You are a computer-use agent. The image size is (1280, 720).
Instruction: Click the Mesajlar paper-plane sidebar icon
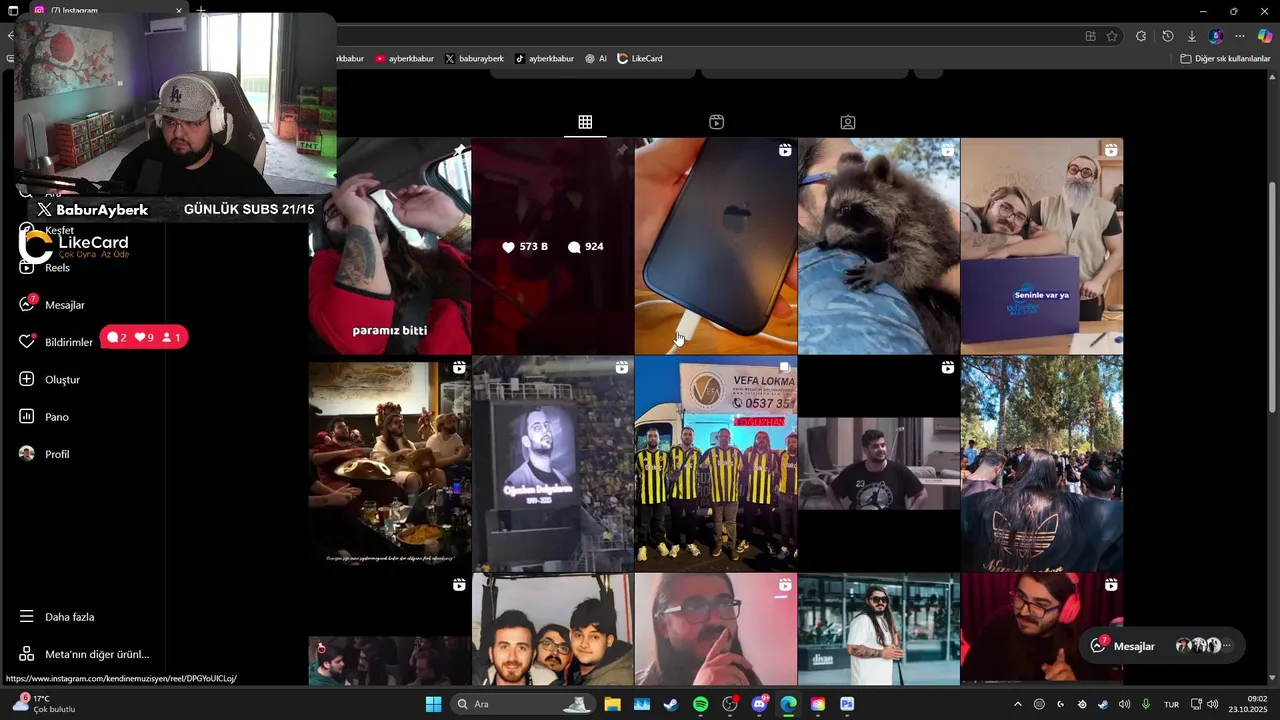point(27,305)
